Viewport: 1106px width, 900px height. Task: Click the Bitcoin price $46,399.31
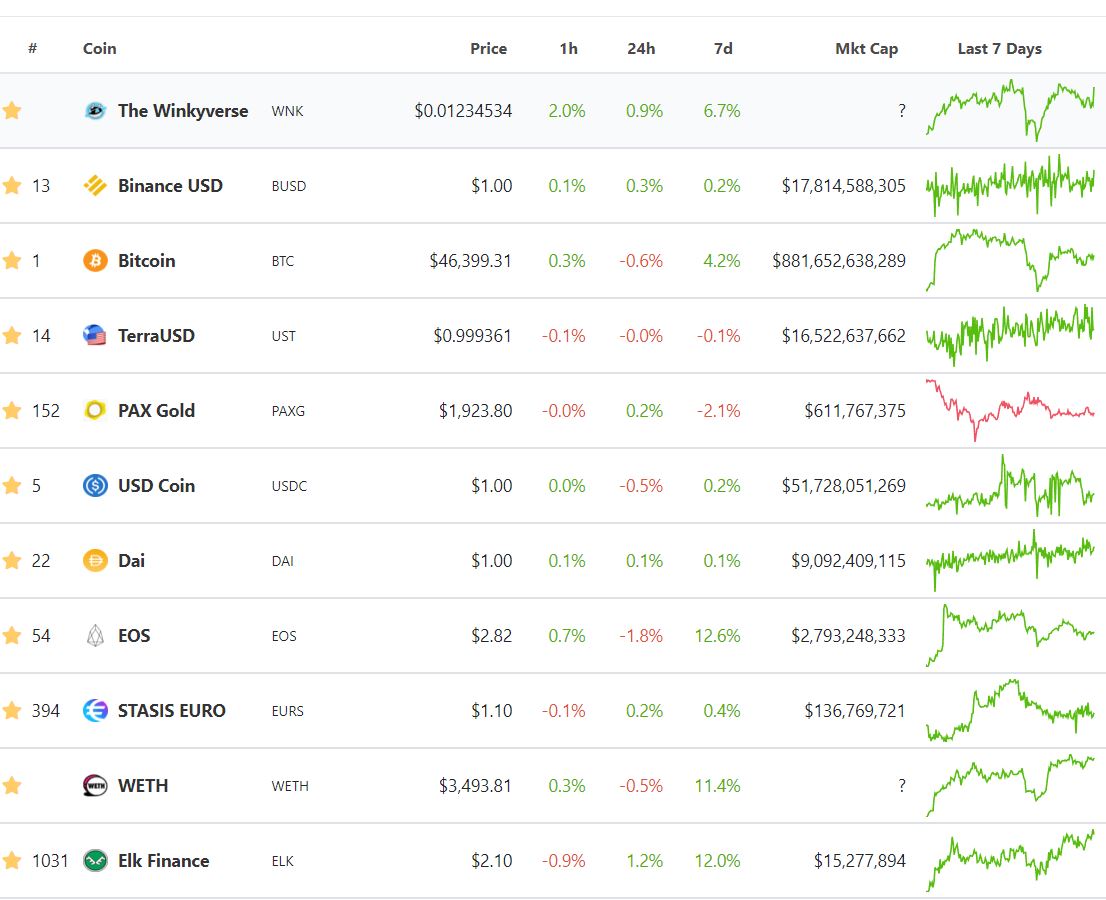[470, 261]
